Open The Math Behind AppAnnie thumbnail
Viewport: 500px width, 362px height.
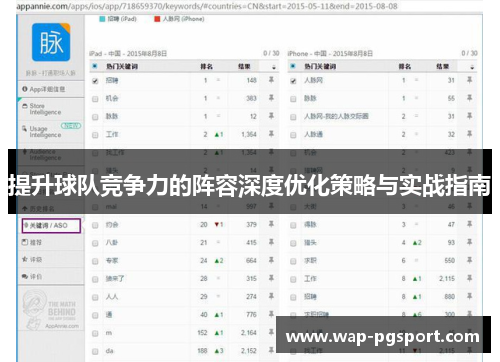tap(51, 310)
